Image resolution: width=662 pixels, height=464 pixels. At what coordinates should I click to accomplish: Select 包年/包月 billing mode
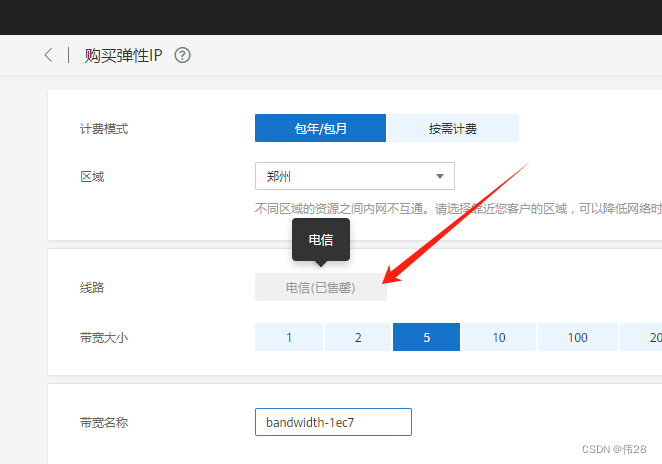tap(321, 128)
